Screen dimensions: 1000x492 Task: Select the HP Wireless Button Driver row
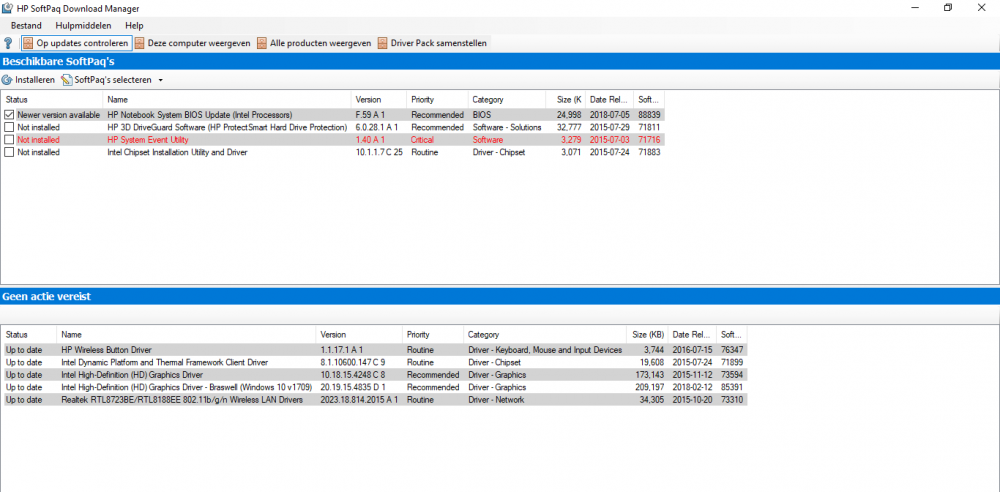[x=374, y=350]
